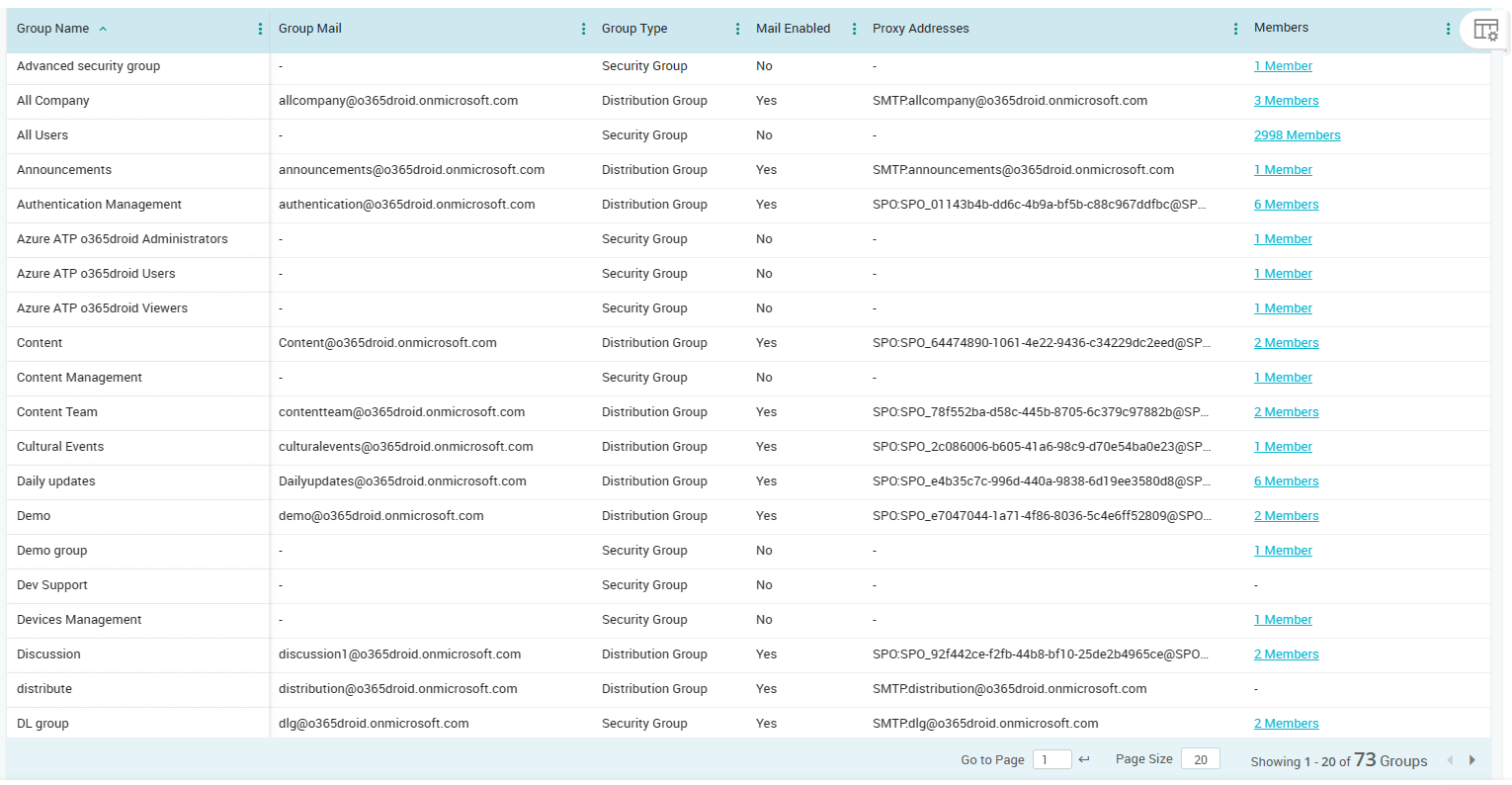The height and width of the screenshot is (785, 1512).
Task: Open 2998 Members link for All Users
Action: [x=1297, y=135]
